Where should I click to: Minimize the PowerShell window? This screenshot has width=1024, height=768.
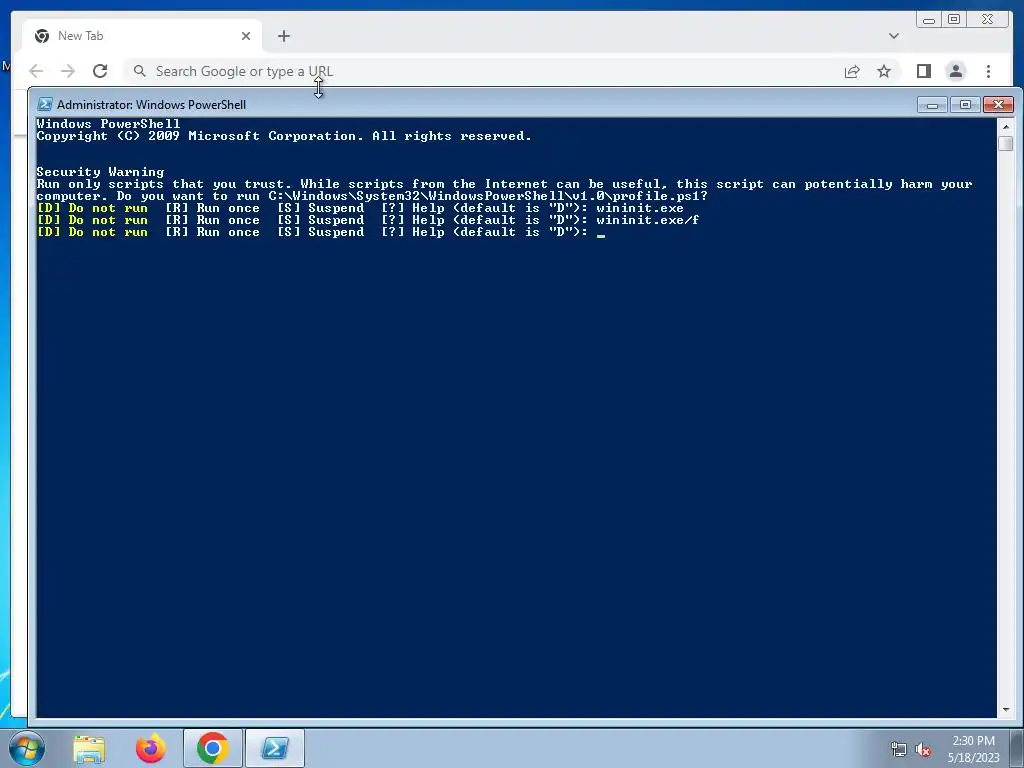point(932,104)
